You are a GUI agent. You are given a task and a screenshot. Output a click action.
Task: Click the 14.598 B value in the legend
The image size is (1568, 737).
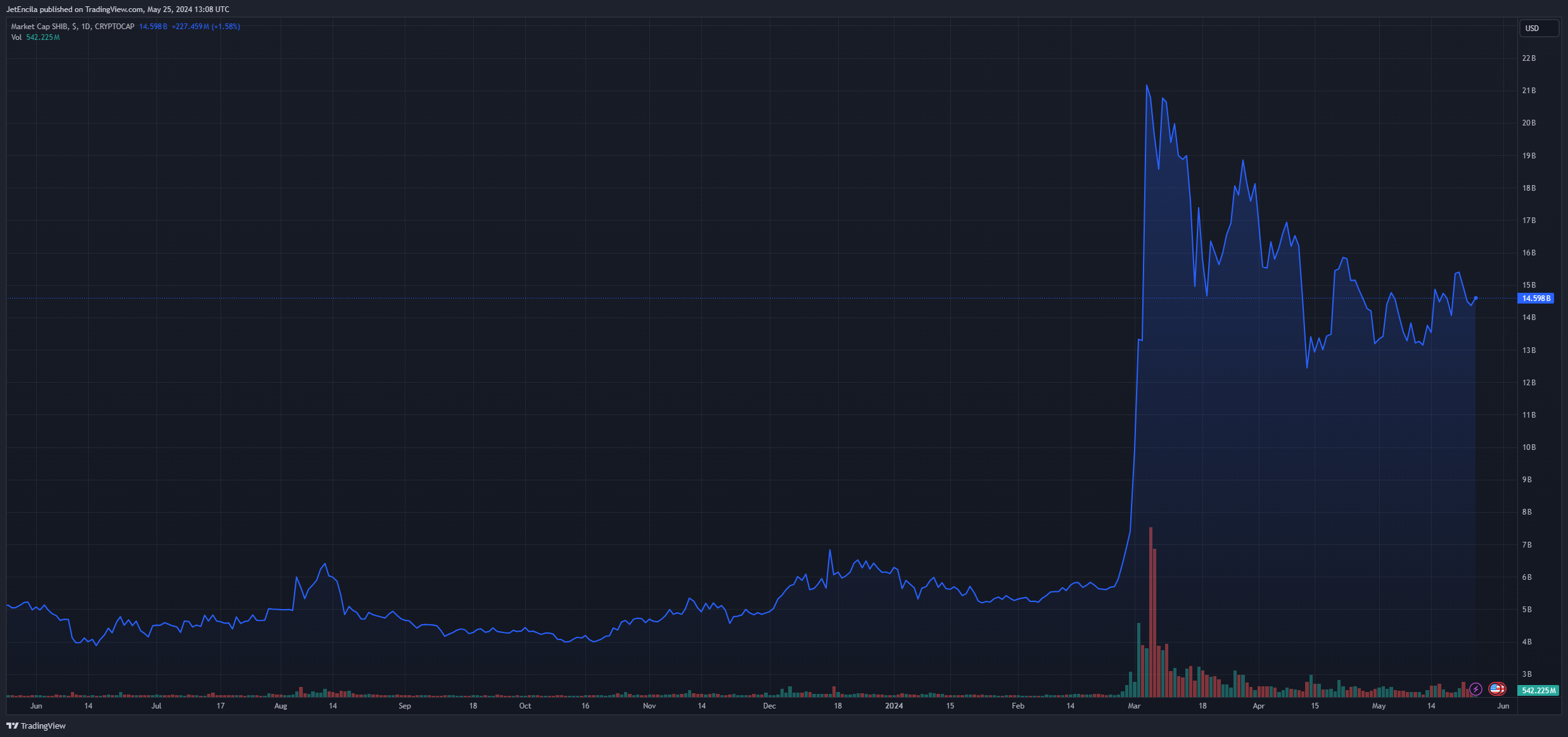pyautogui.click(x=153, y=27)
